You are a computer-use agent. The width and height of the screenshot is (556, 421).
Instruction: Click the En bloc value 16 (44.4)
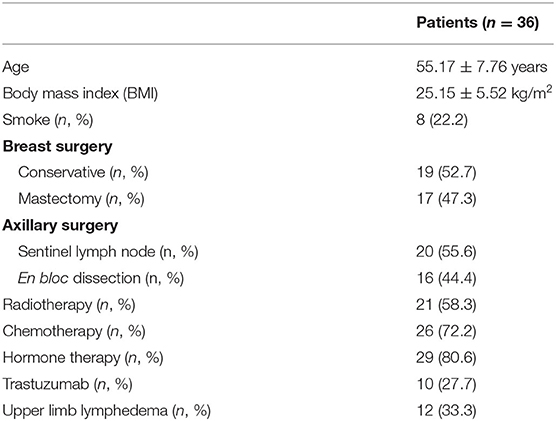click(446, 278)
